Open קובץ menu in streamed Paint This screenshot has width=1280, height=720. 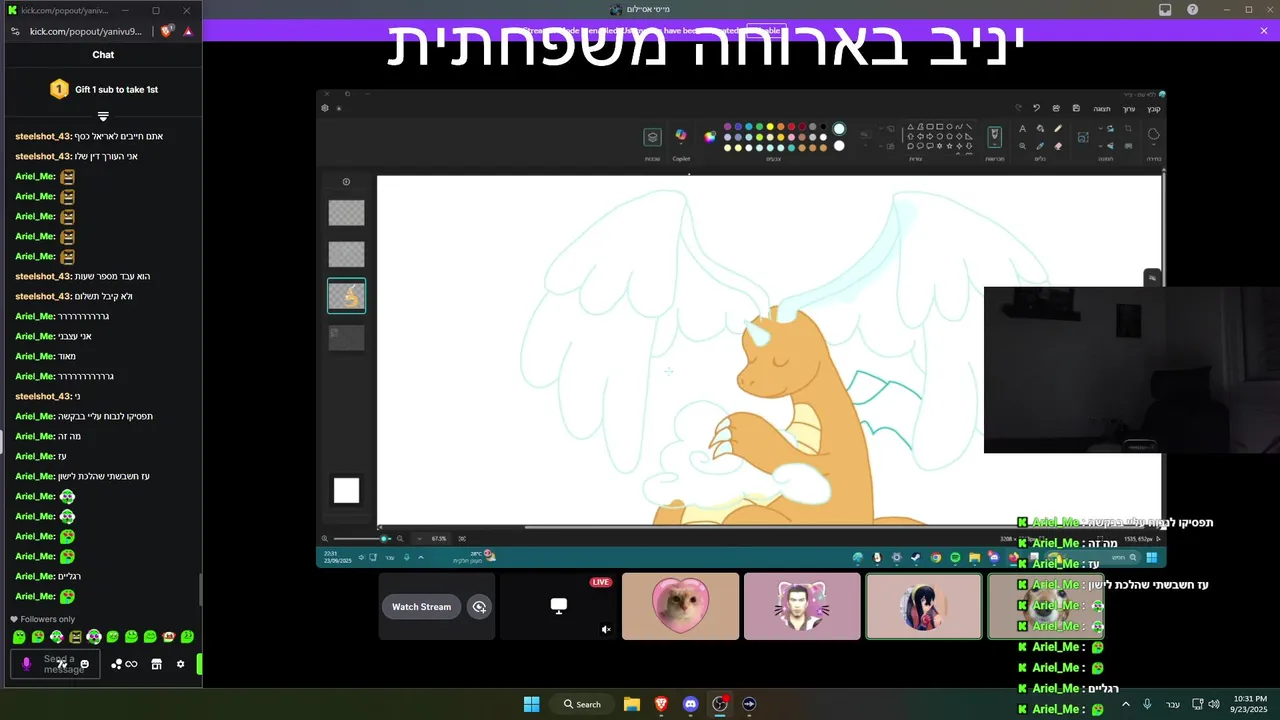[1153, 108]
